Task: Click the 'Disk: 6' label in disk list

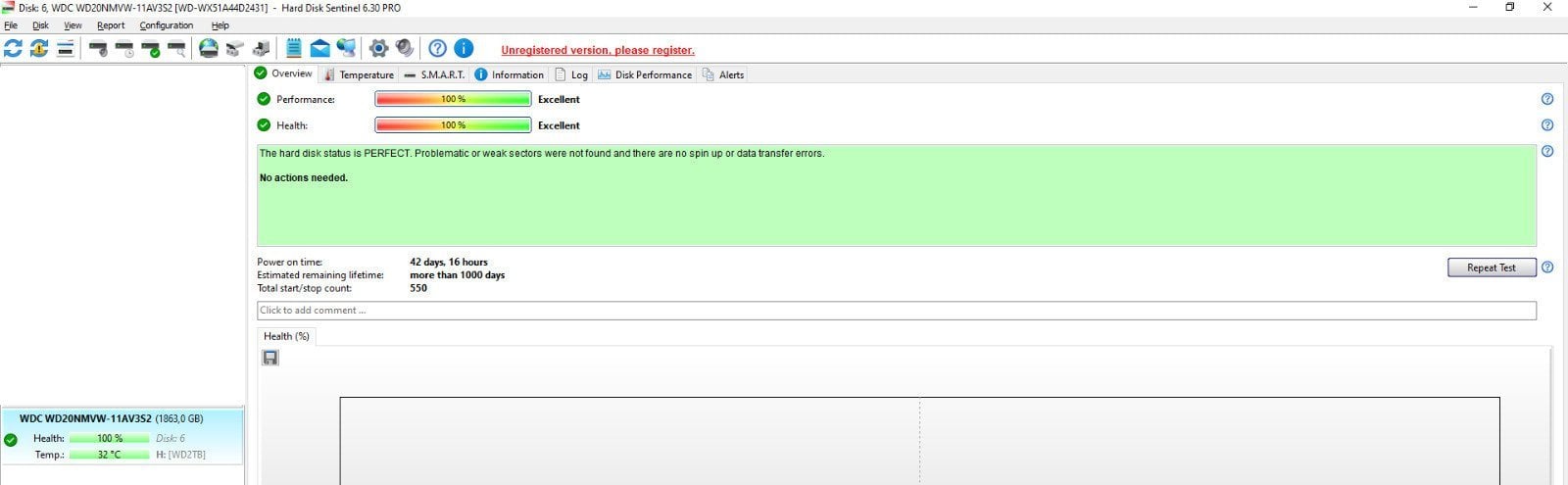Action: 171,438
